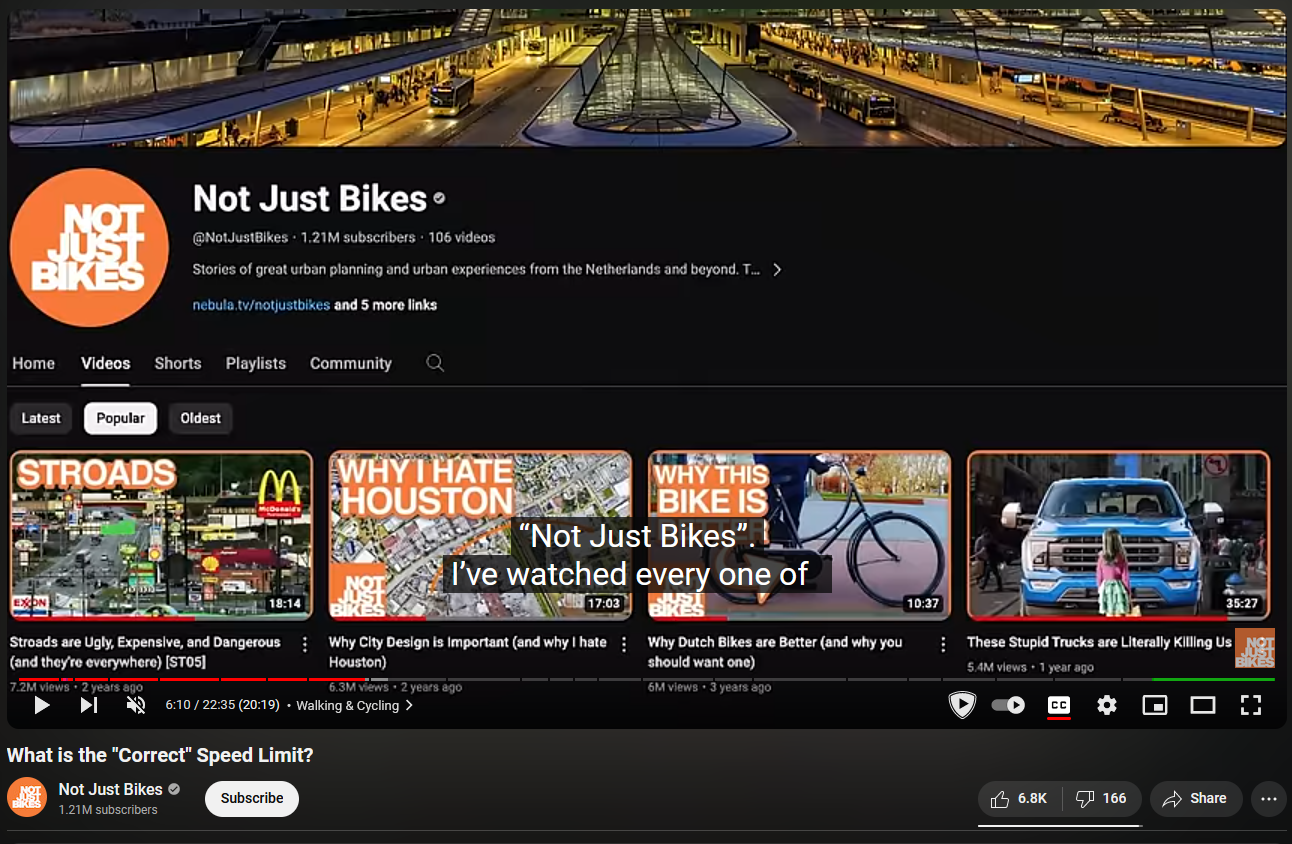The width and height of the screenshot is (1292, 844).
Task: Open the nebula.tv/notjustbikes link
Action: coord(261,305)
